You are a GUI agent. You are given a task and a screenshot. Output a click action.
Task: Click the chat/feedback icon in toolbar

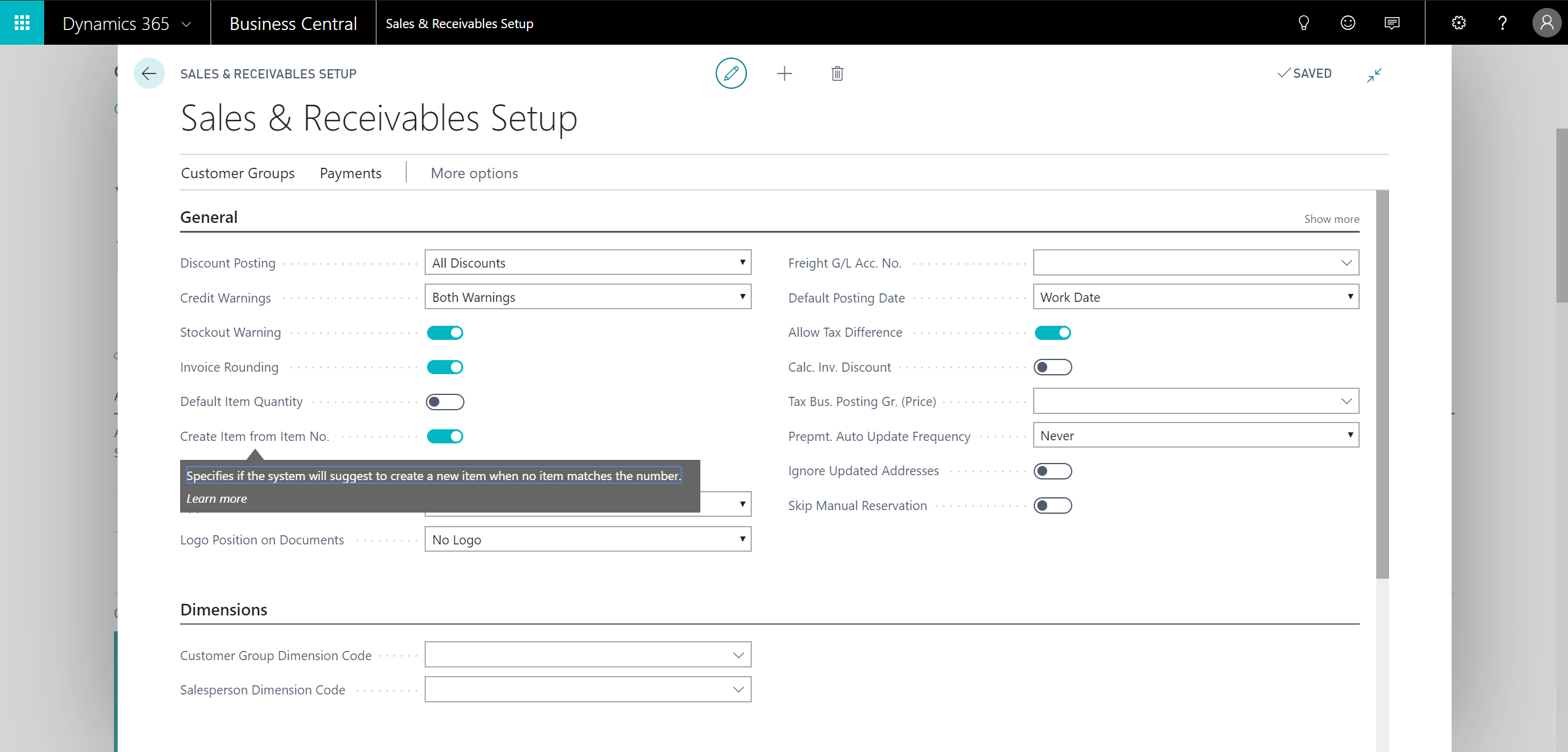1392,22
